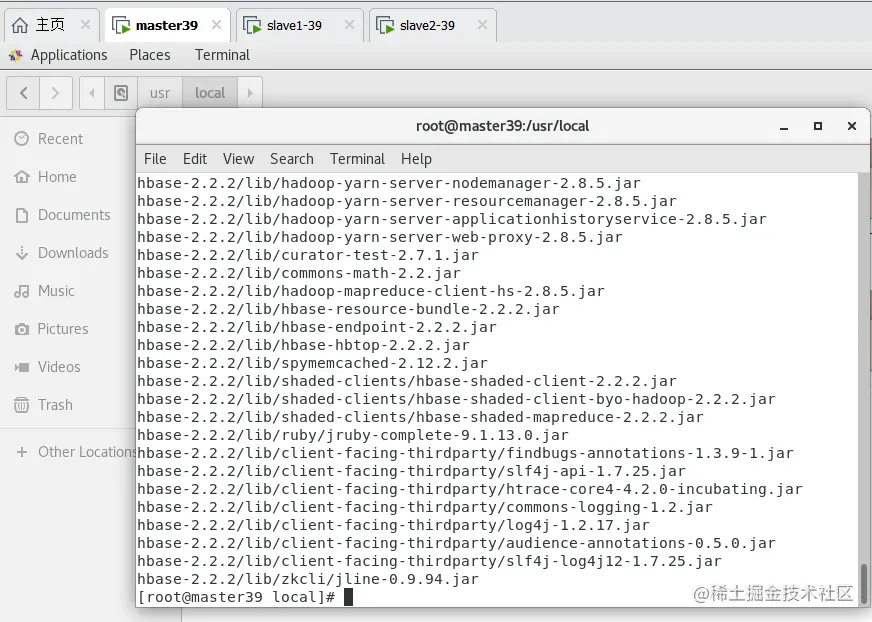Viewport: 872px width, 622px height.
Task: Click the Recent clock icon
Action: click(x=22, y=139)
